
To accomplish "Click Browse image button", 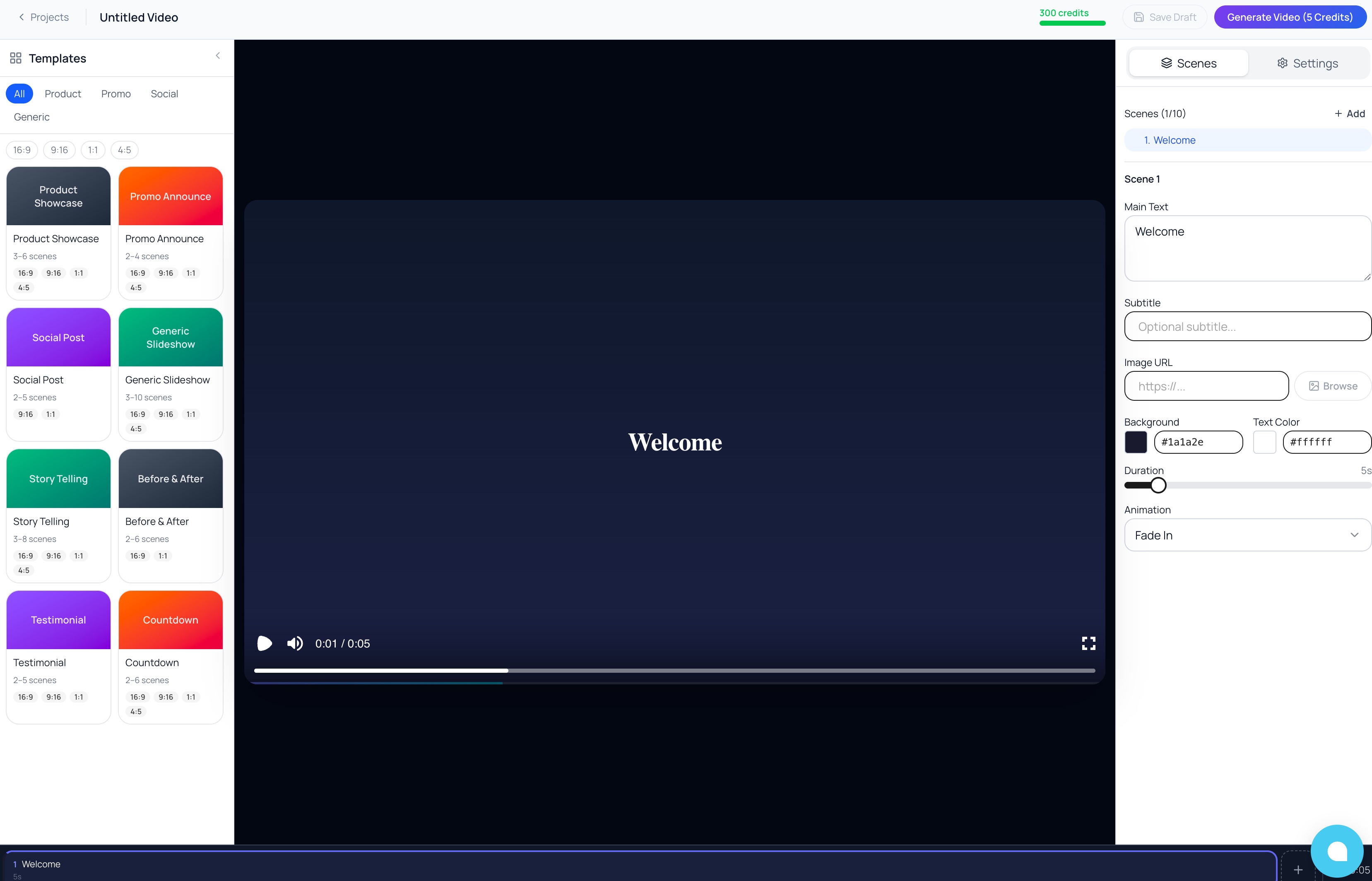I will pos(1333,386).
